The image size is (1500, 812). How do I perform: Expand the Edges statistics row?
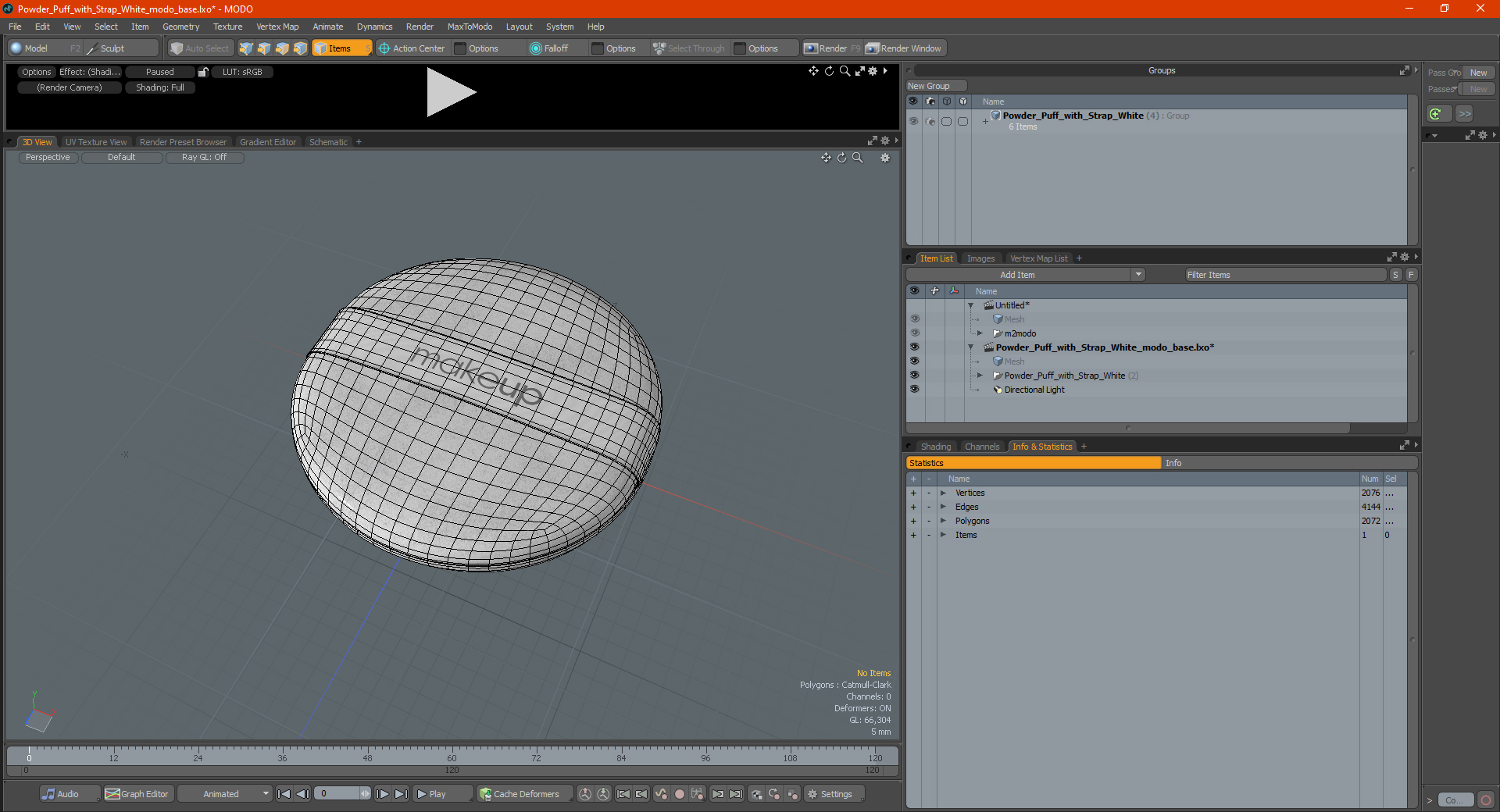coord(943,507)
